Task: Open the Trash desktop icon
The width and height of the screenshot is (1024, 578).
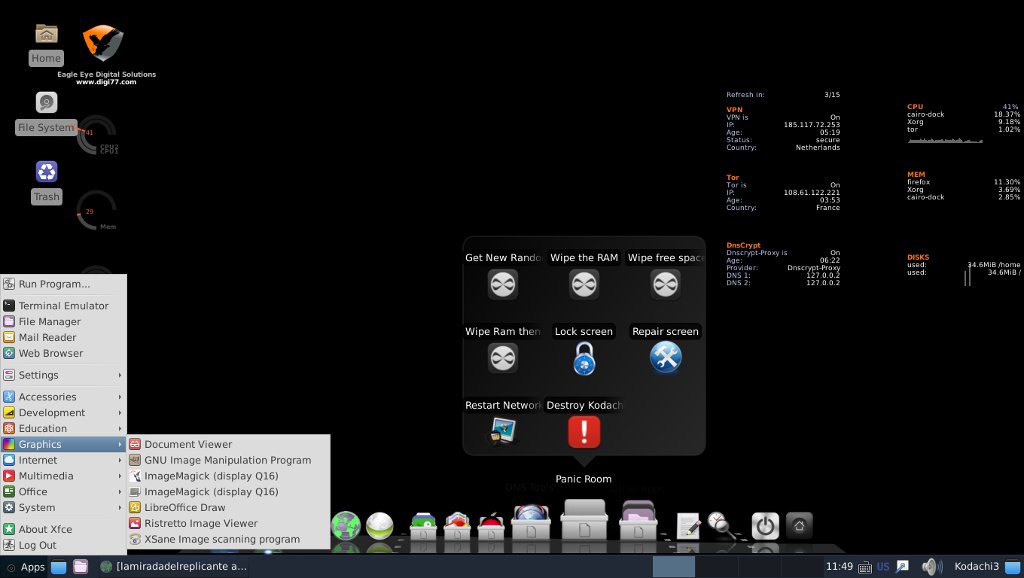Action: click(x=46, y=172)
